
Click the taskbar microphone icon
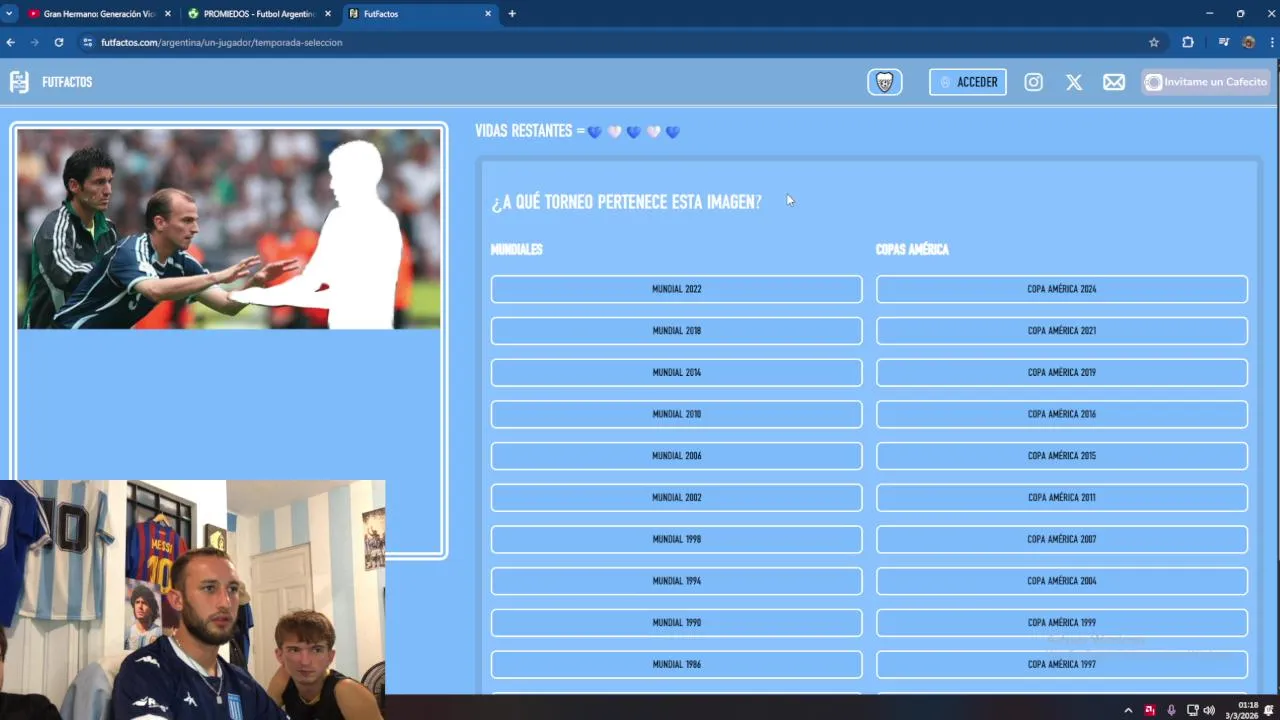(x=1171, y=710)
